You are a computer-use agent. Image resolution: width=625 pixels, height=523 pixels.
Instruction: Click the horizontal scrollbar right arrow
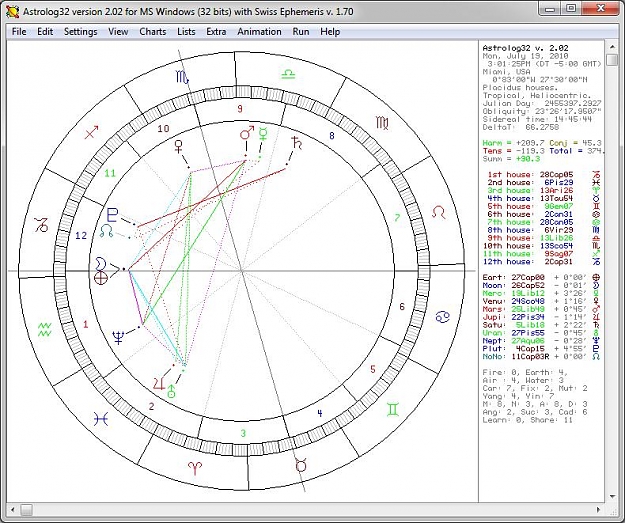[x=598, y=509]
